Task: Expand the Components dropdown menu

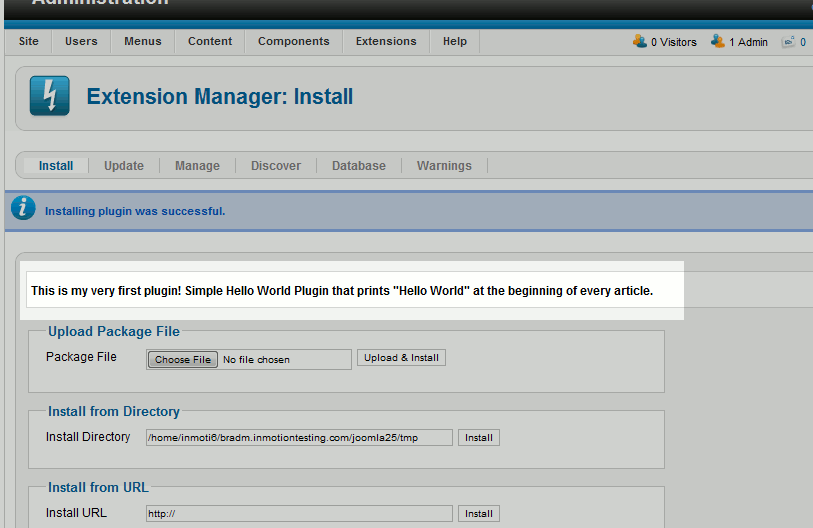Action: [293, 41]
